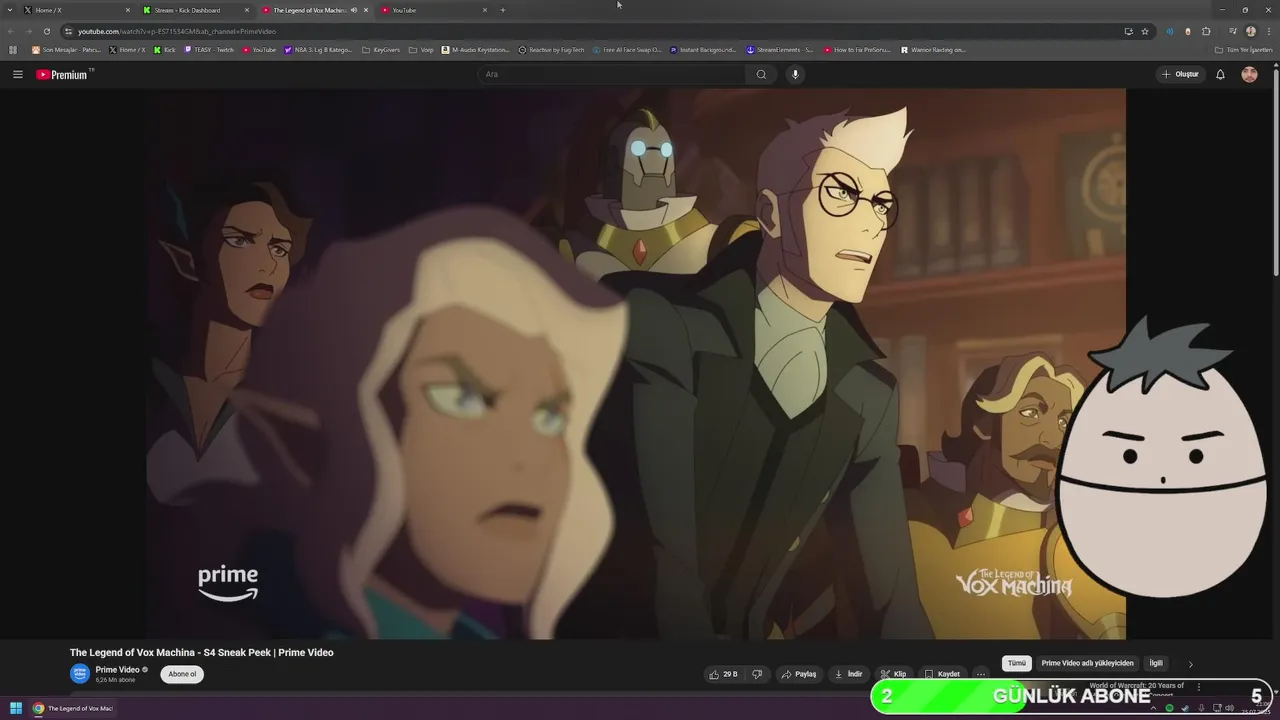Open a new browser tab
Screen dimensions: 1280x720
[x=502, y=10]
